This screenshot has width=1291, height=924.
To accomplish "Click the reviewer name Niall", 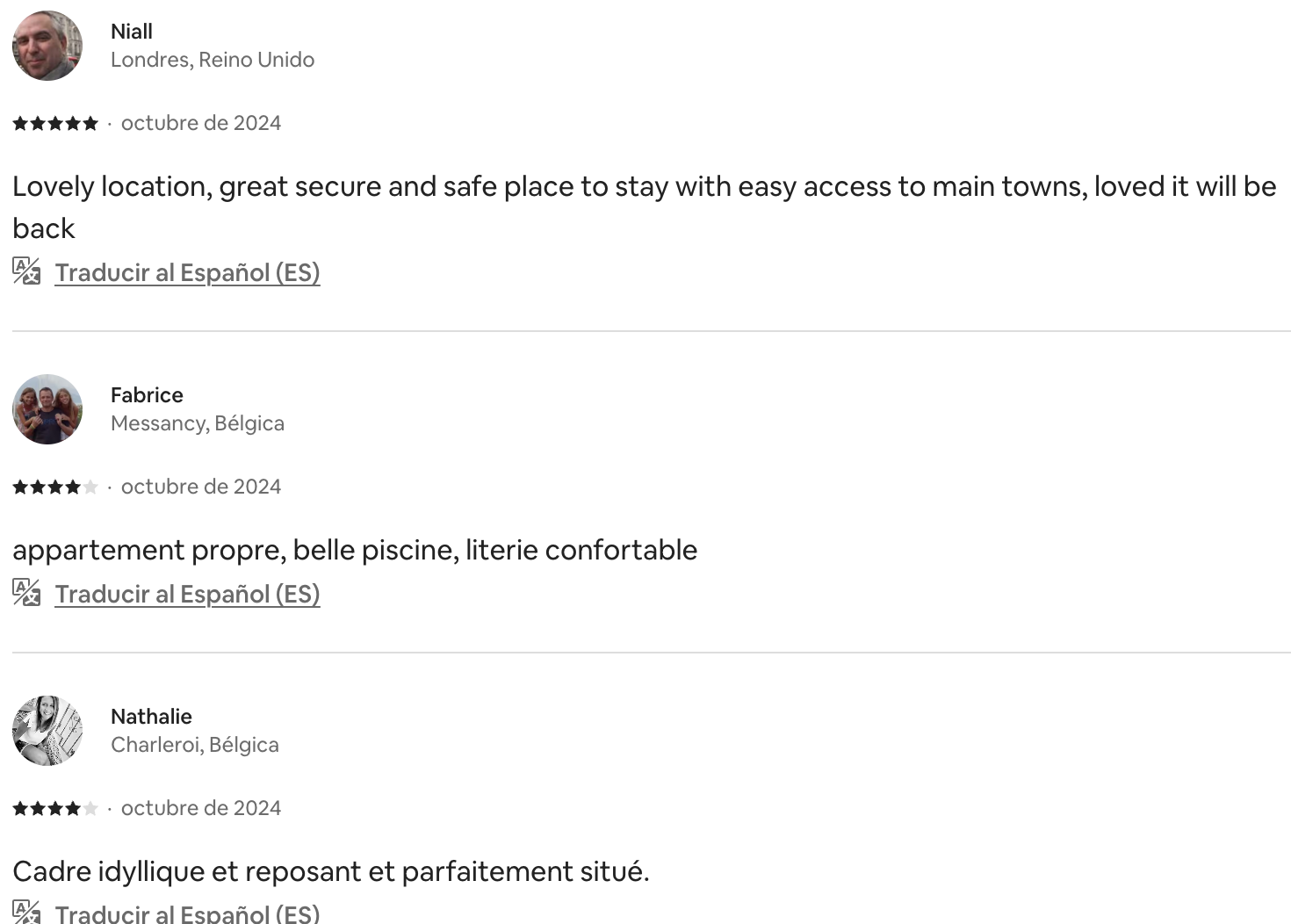I will tap(132, 32).
